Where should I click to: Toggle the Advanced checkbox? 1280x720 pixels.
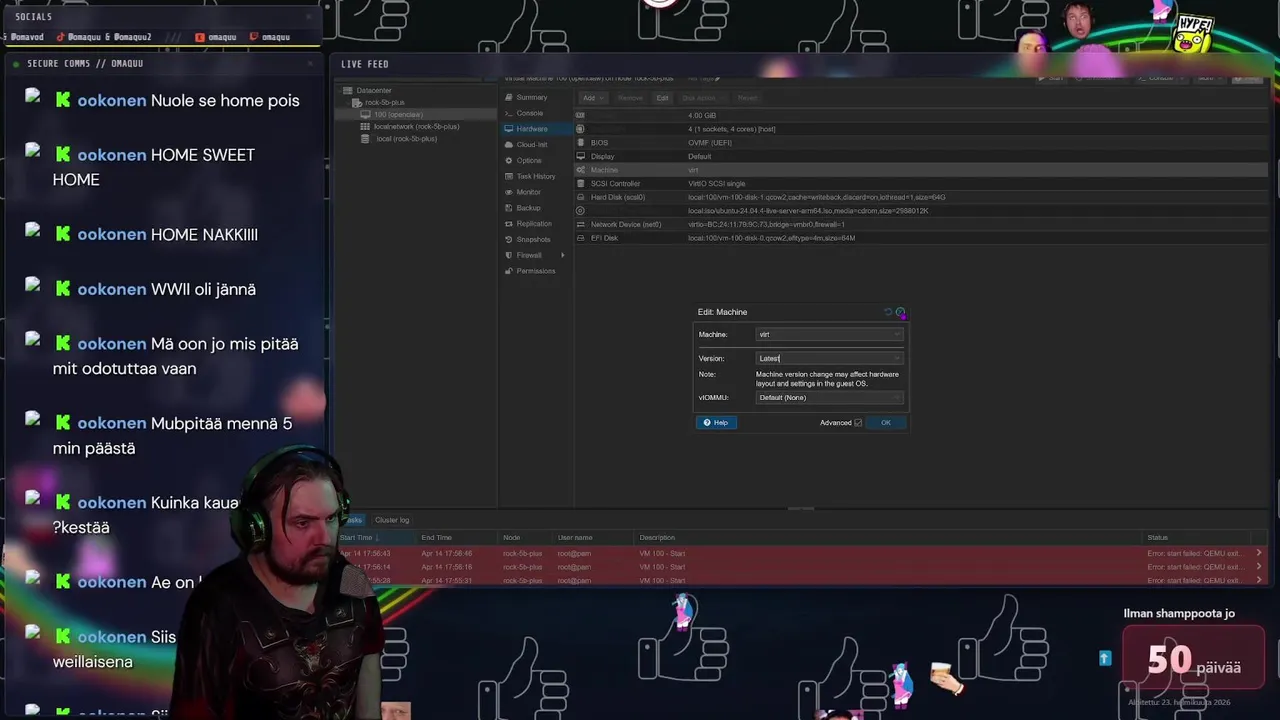pos(858,423)
